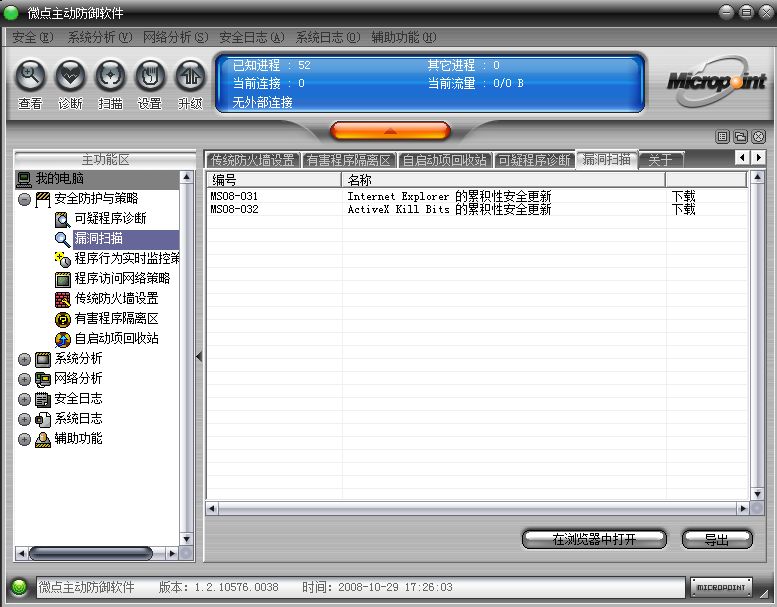Select the MS08-032 row
The height and width of the screenshot is (607, 777).
point(477,209)
